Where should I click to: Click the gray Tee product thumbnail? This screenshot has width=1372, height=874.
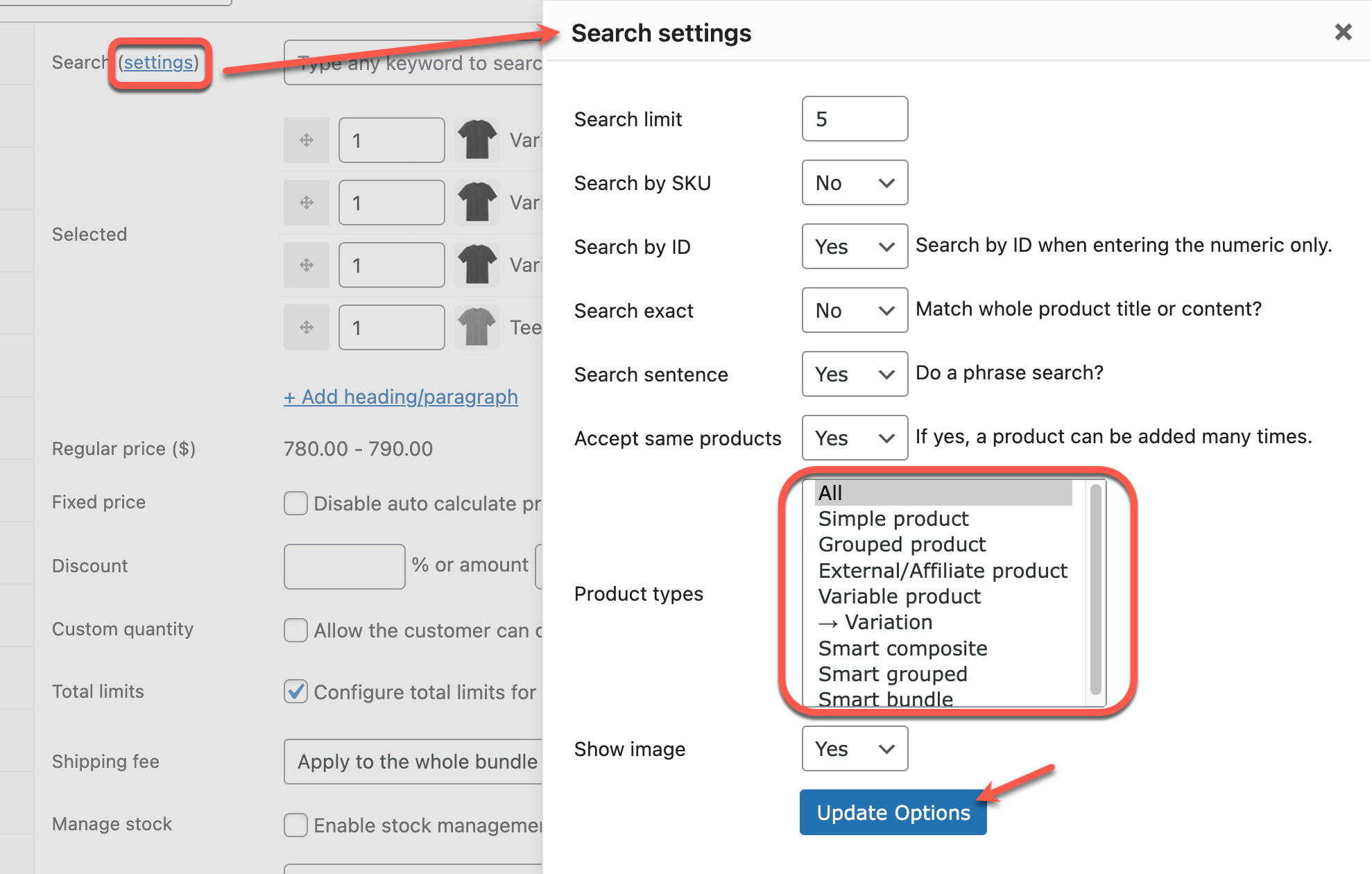pos(477,327)
